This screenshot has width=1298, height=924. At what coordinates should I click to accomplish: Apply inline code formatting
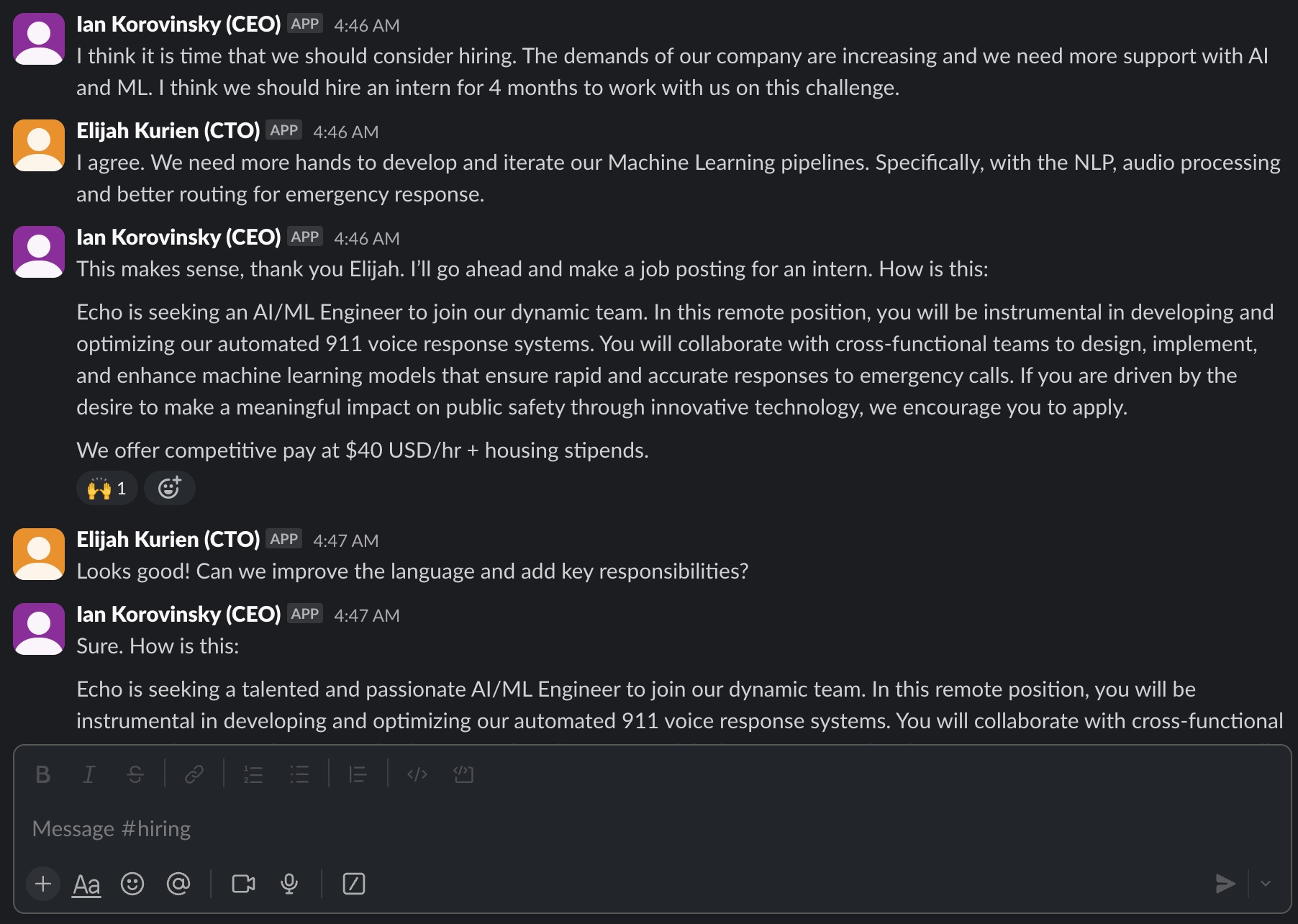[x=417, y=774]
